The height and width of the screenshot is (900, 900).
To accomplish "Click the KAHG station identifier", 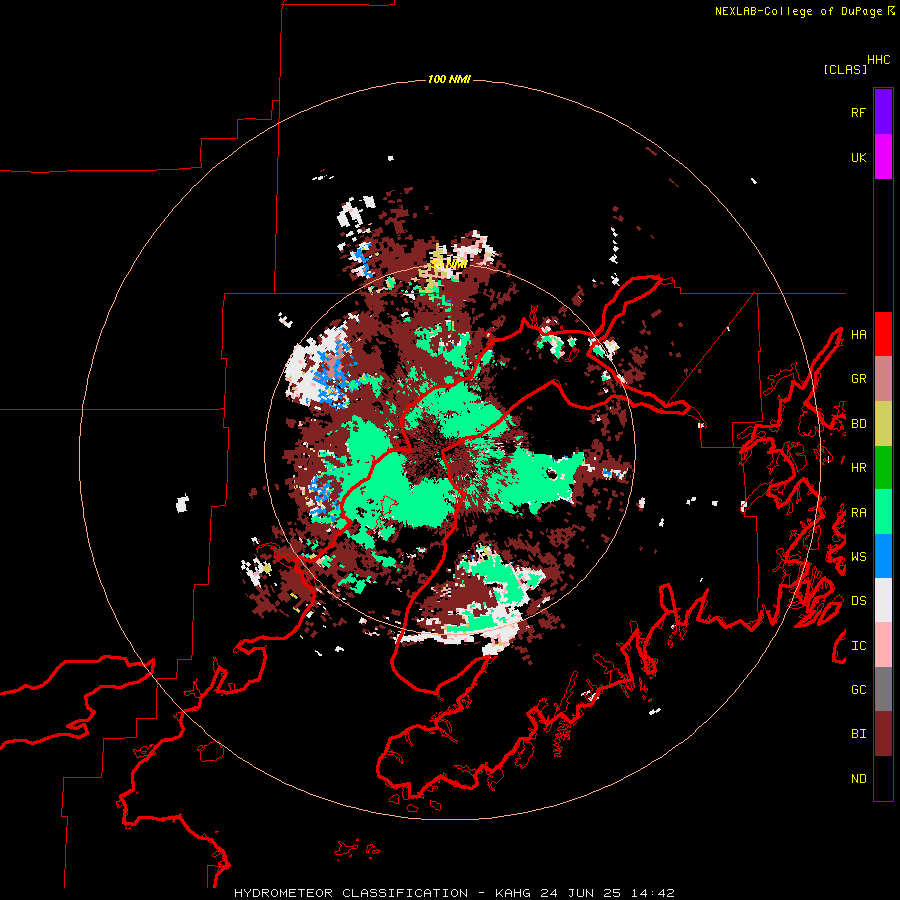I will click(512, 893).
